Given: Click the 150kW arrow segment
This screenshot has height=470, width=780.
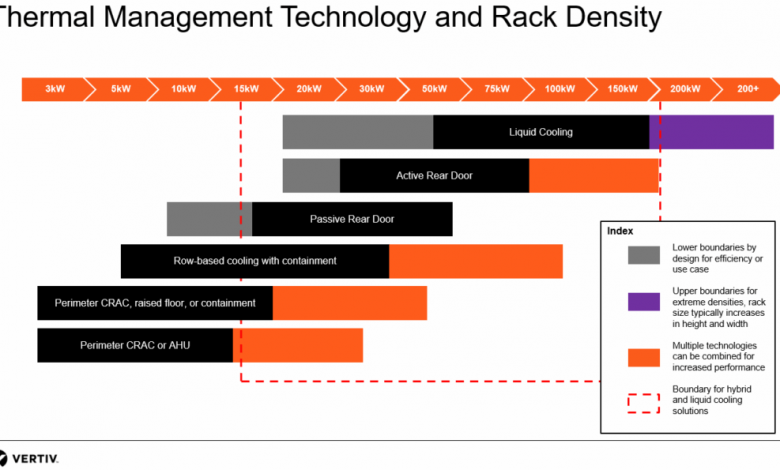Looking at the screenshot, I should click(x=622, y=90).
